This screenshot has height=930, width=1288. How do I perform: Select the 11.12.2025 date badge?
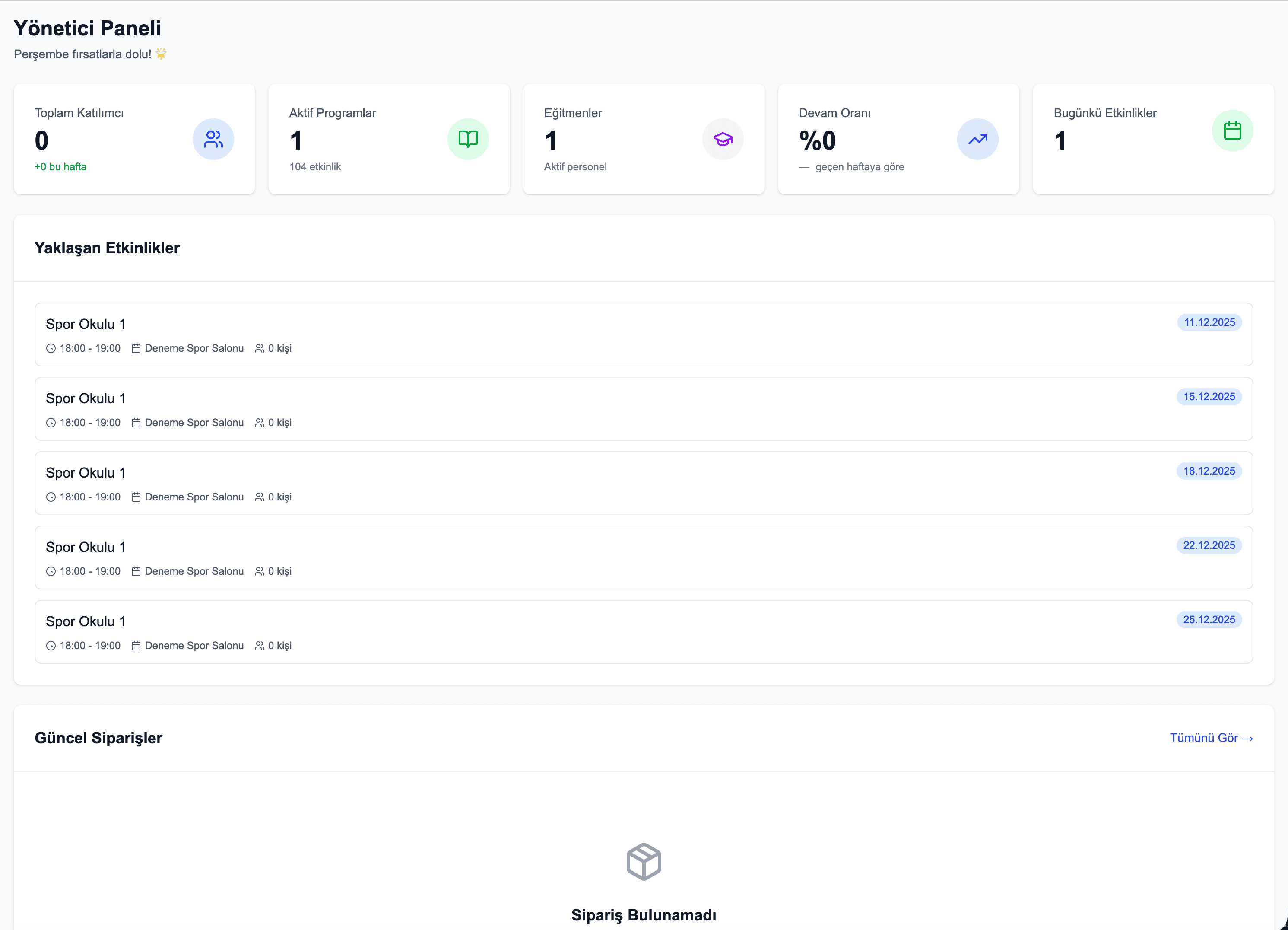coord(1209,322)
